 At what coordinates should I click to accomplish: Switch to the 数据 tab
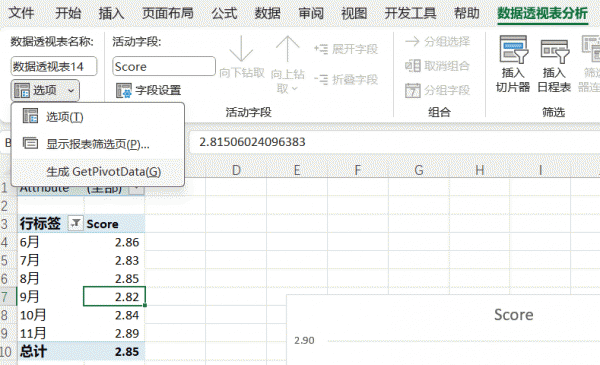(x=267, y=13)
